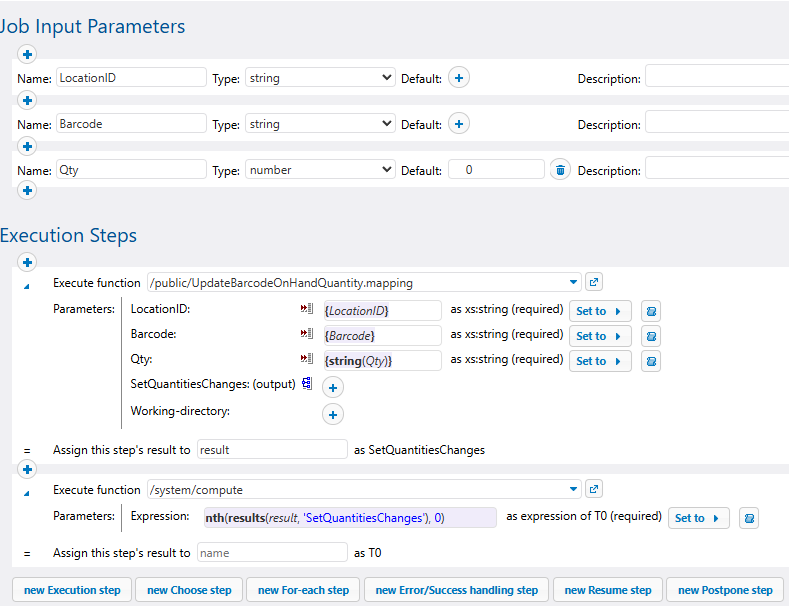Open /system/compute function in new window
Image resolution: width=789 pixels, height=606 pixels.
point(593,490)
